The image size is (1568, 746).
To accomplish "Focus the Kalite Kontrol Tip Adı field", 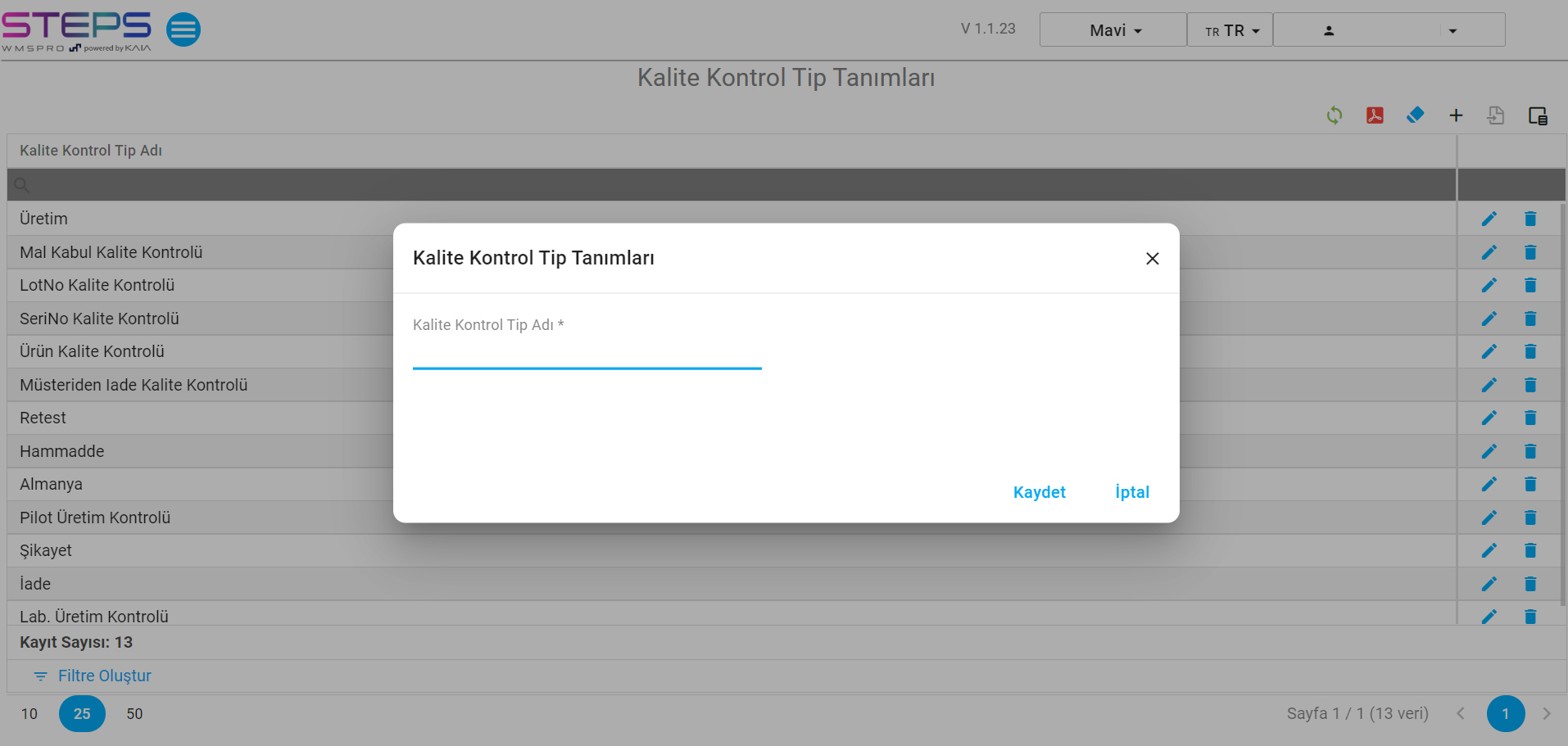I will pos(587,354).
